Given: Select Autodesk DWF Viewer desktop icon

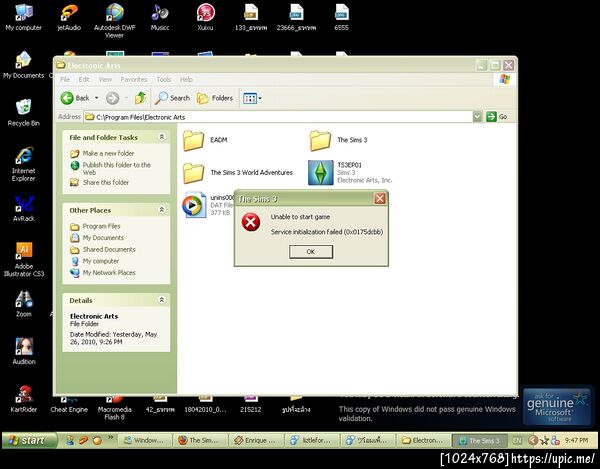Looking at the screenshot, I should 114,20.
